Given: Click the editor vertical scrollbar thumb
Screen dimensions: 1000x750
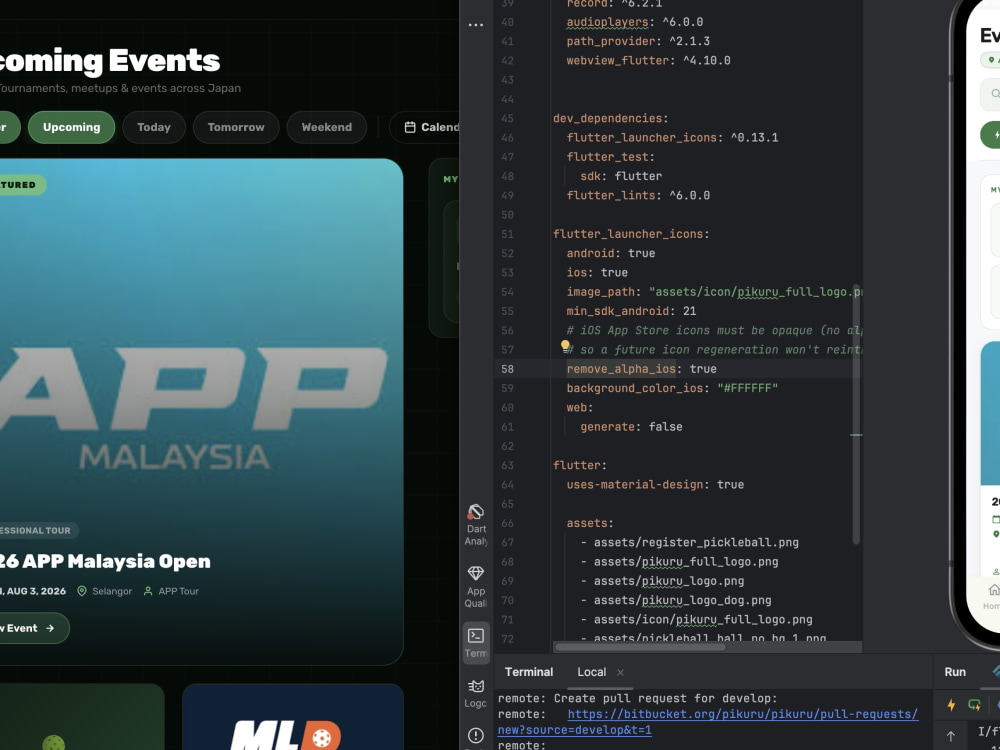Looking at the screenshot, I should (x=856, y=415).
